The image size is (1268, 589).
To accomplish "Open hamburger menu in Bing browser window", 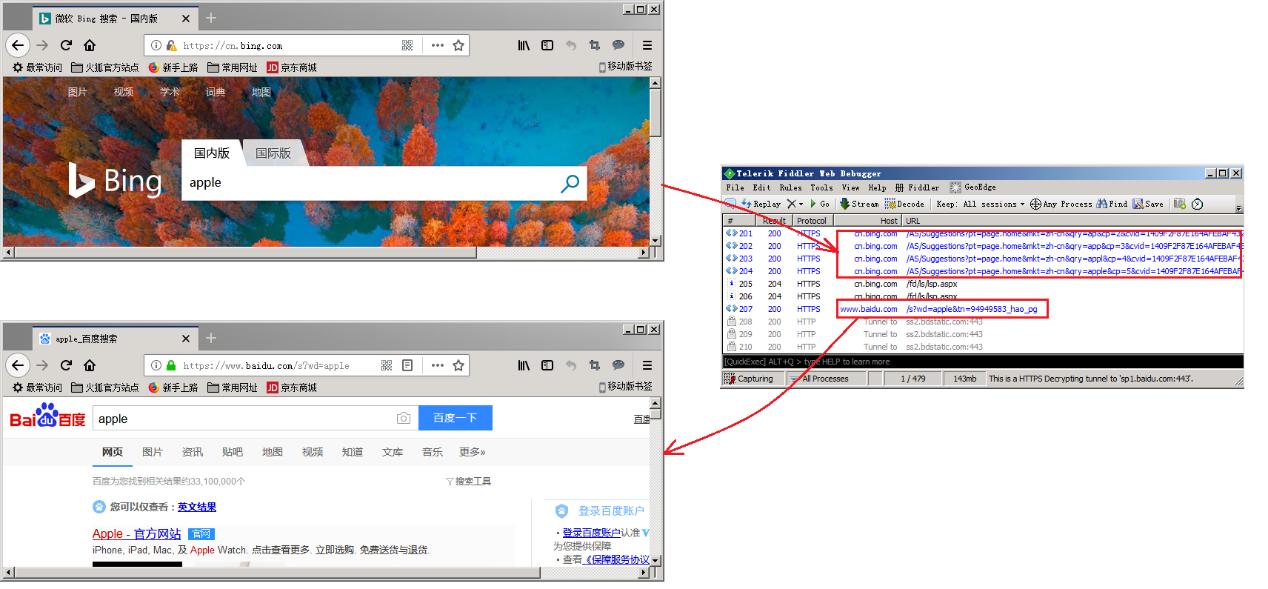I will point(647,45).
